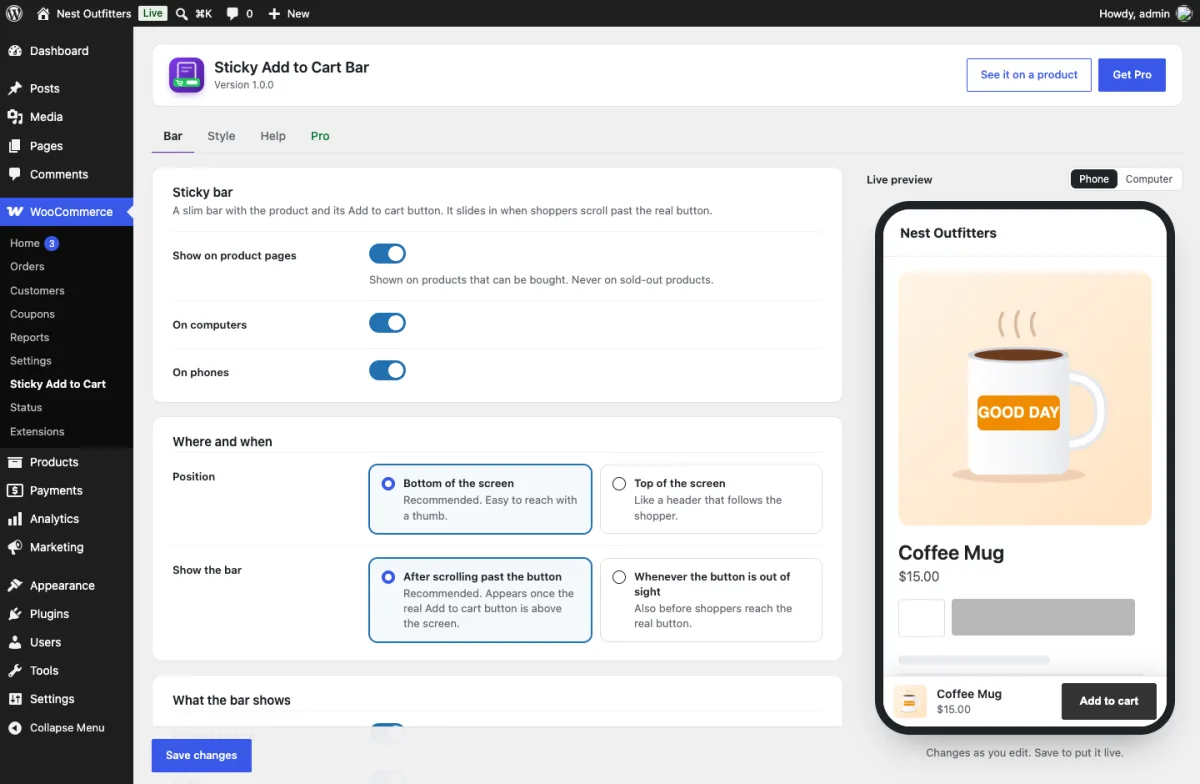Click the Coffee Mug product title in preview

[951, 553]
